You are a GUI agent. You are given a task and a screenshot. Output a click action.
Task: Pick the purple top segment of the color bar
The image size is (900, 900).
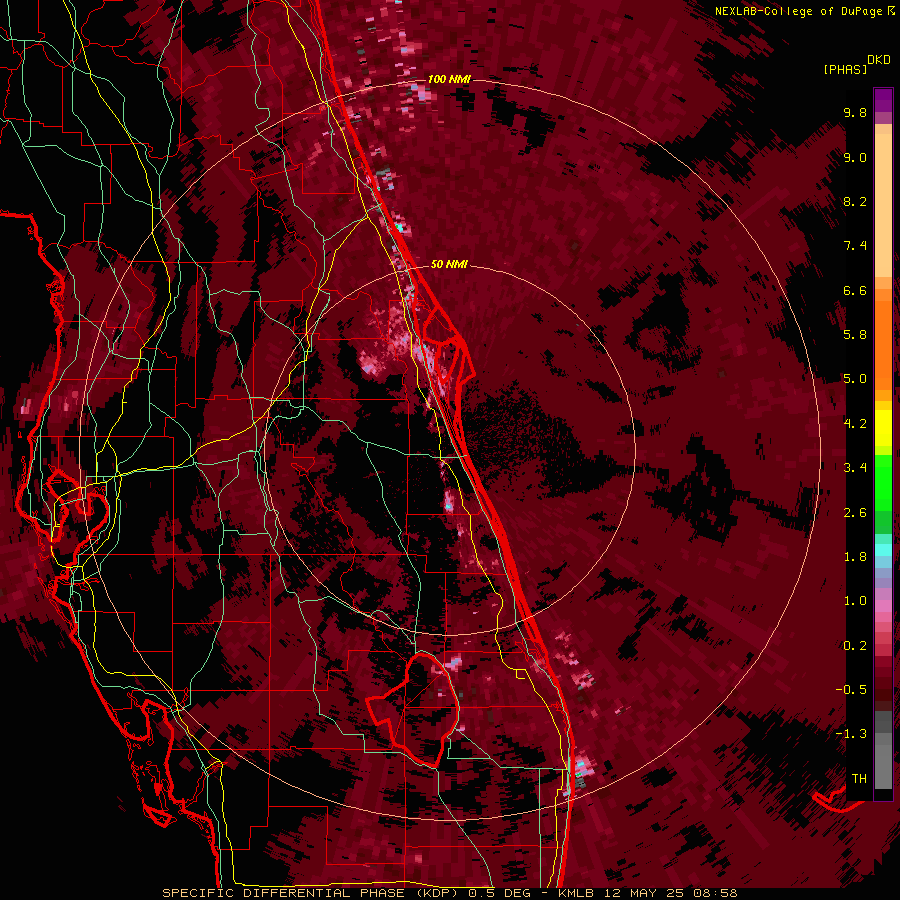coord(883,100)
